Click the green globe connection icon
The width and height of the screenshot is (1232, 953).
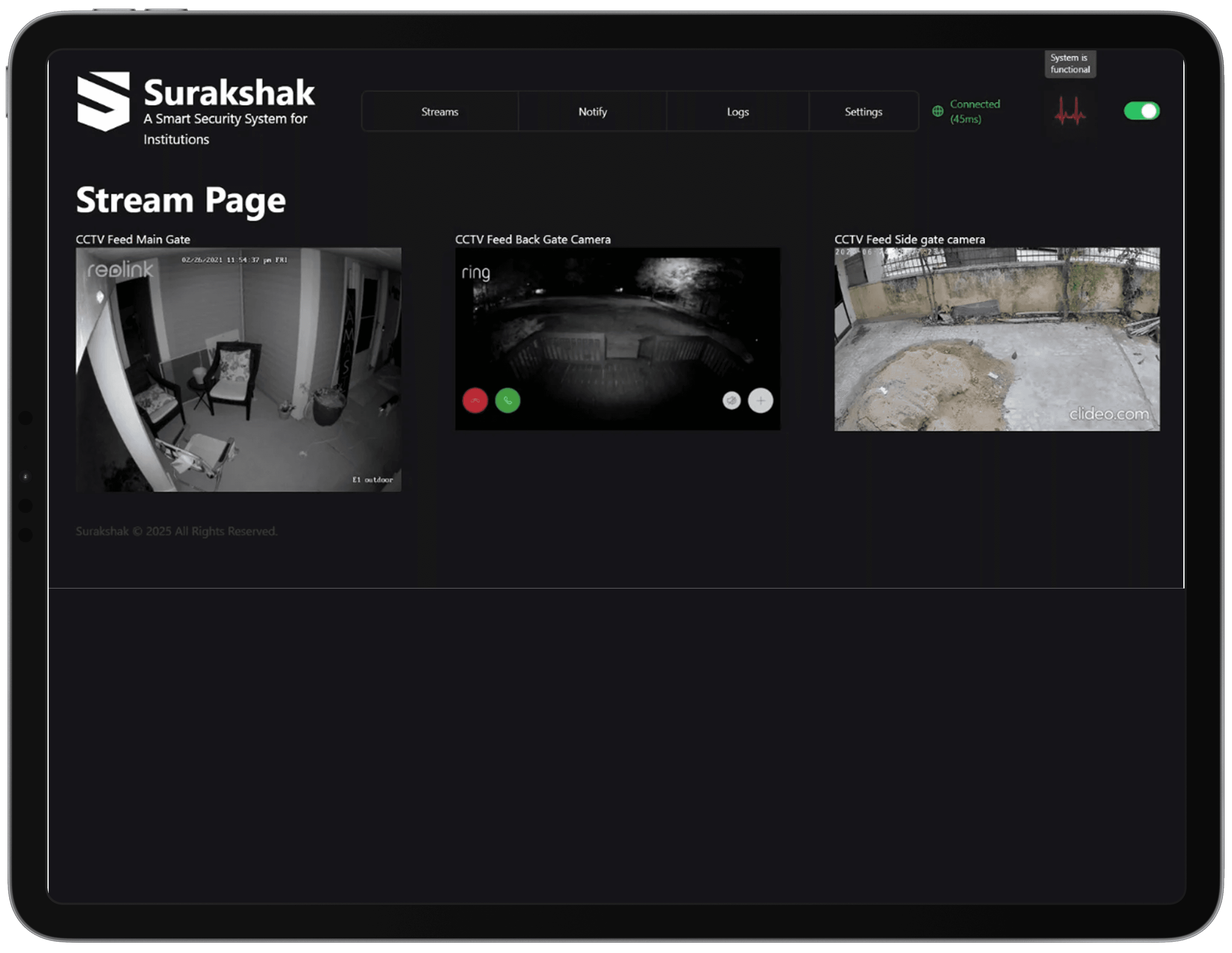coord(938,111)
